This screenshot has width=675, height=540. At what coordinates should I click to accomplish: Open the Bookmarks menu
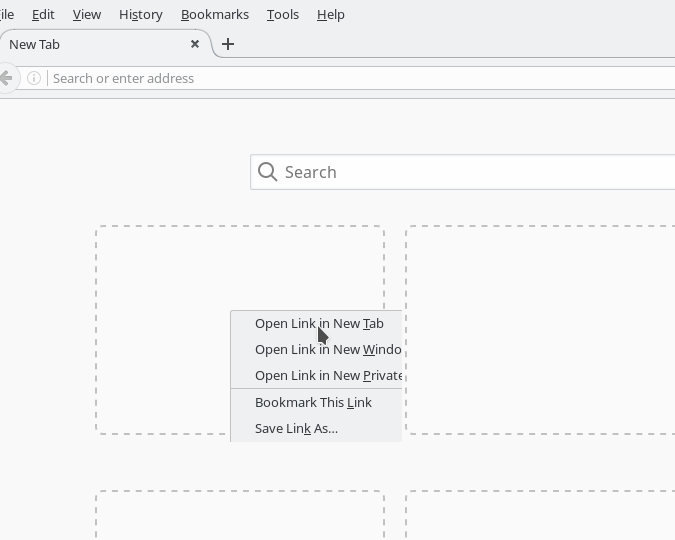click(215, 14)
